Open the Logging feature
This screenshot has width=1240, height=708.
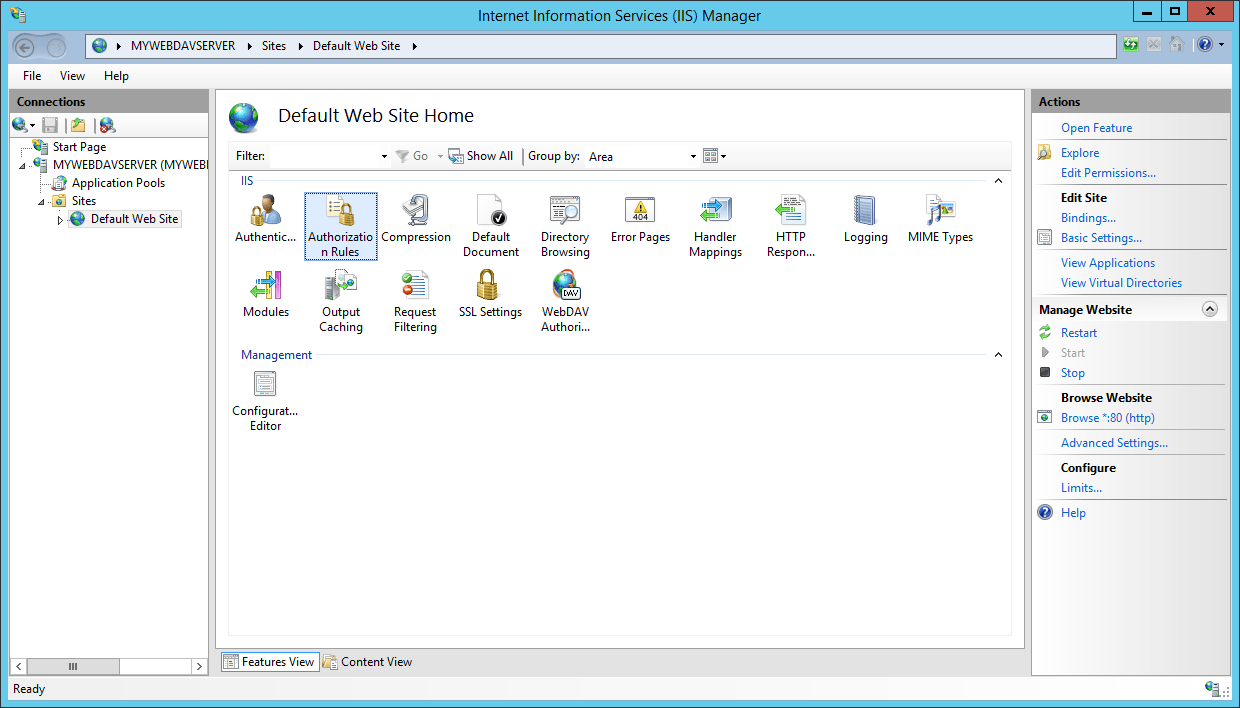tap(865, 220)
